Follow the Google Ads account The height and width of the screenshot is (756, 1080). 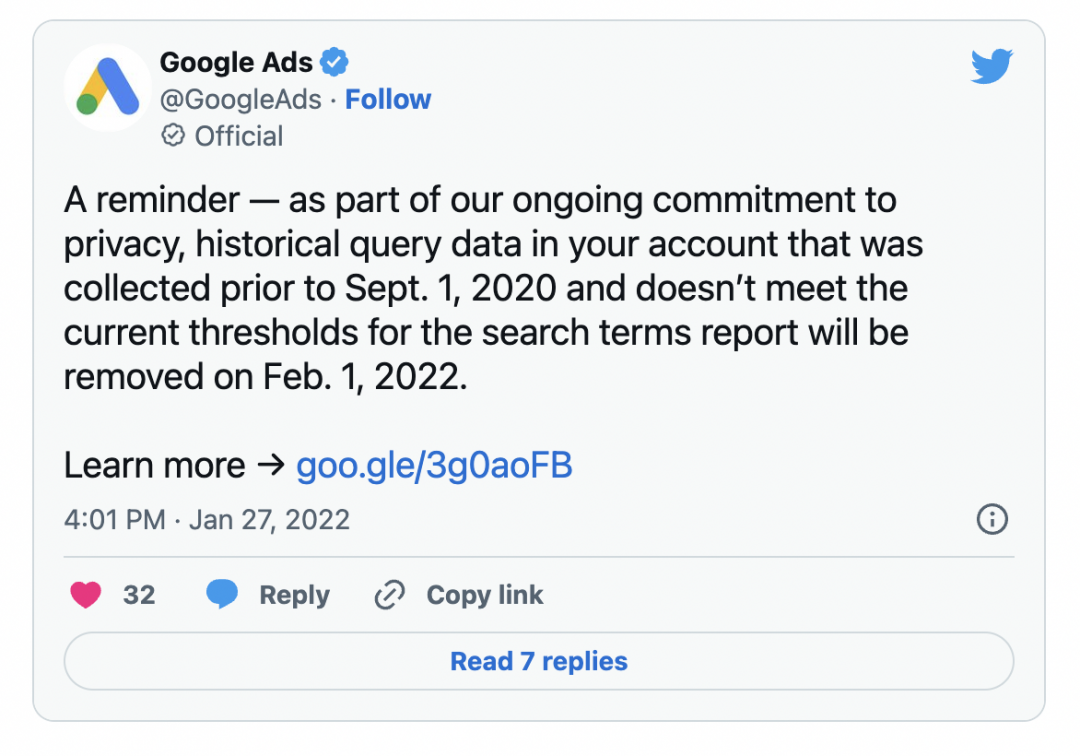[388, 100]
